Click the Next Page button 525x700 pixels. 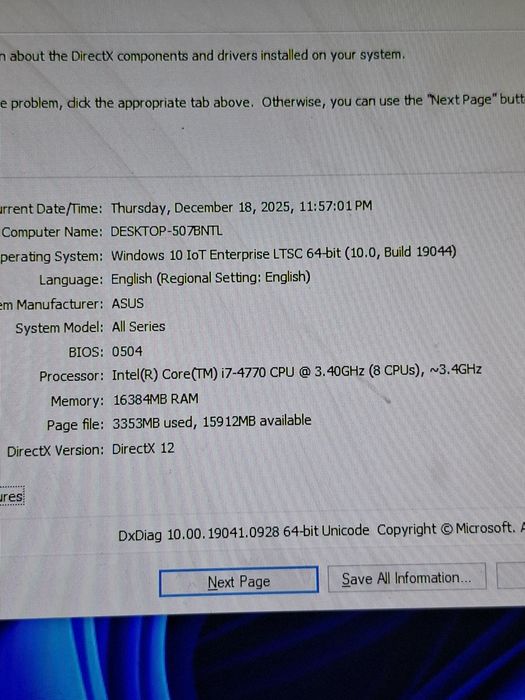point(239,581)
